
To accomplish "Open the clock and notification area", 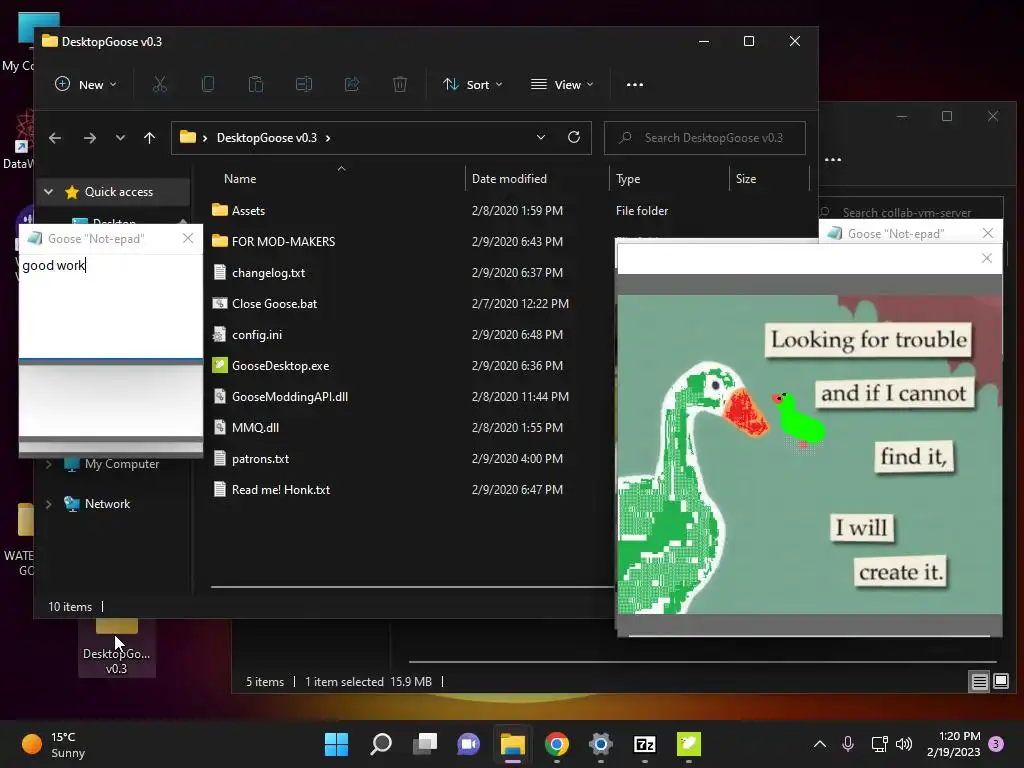I will (953, 744).
